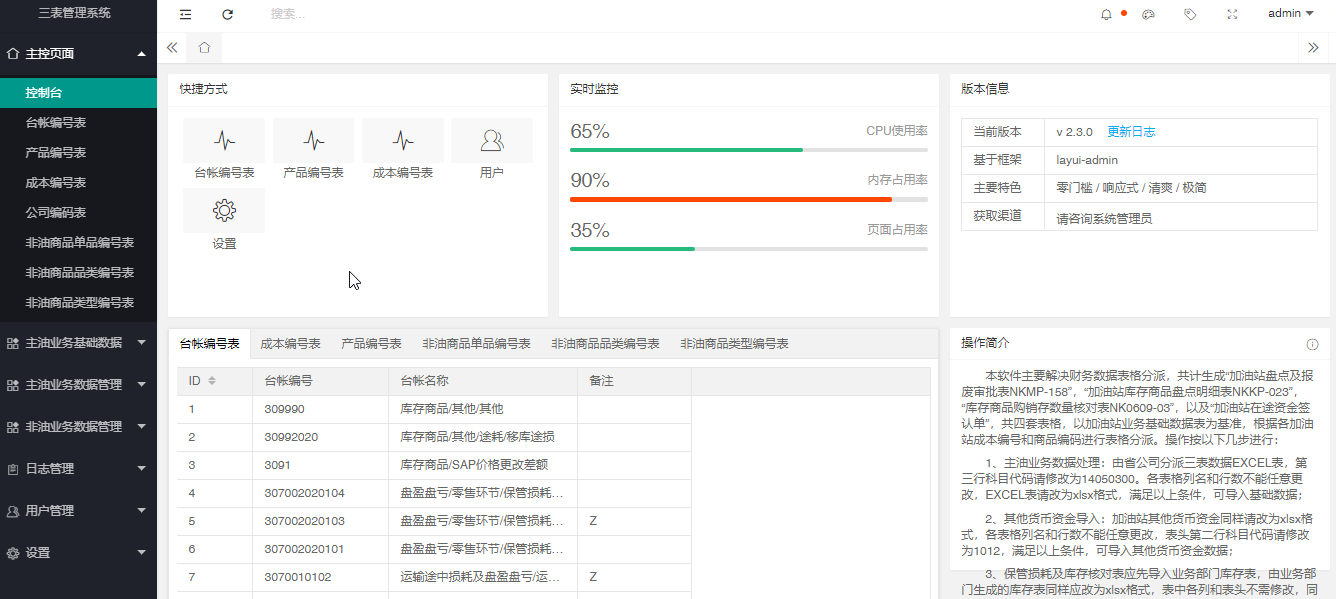Open the 设置 gear shortcut
Viewport: 1336px width, 599px height.
click(x=224, y=211)
